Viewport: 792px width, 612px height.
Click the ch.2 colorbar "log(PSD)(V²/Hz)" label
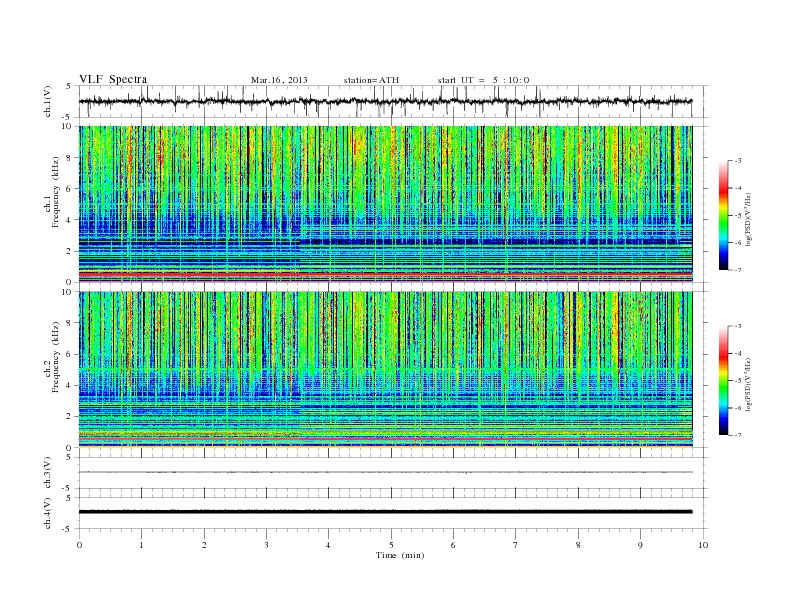749,385
